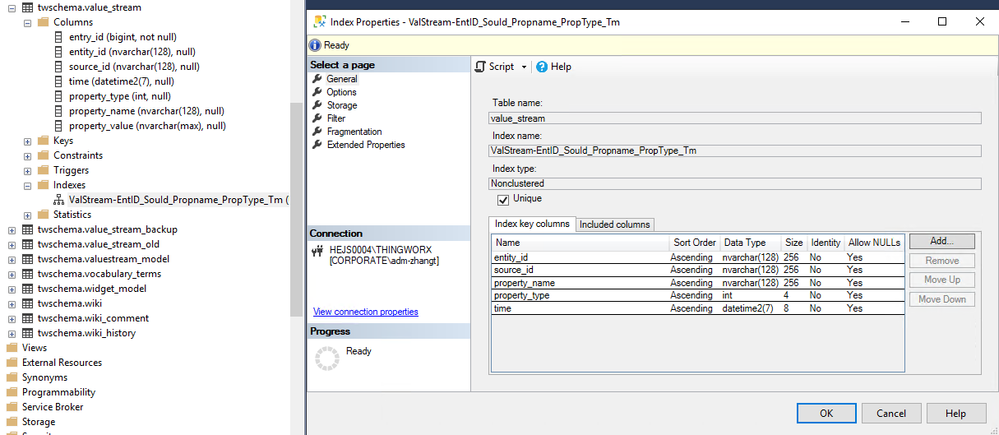Viewport: 999px width, 435px height.
Task: Open the Options page
Action: tap(341, 92)
